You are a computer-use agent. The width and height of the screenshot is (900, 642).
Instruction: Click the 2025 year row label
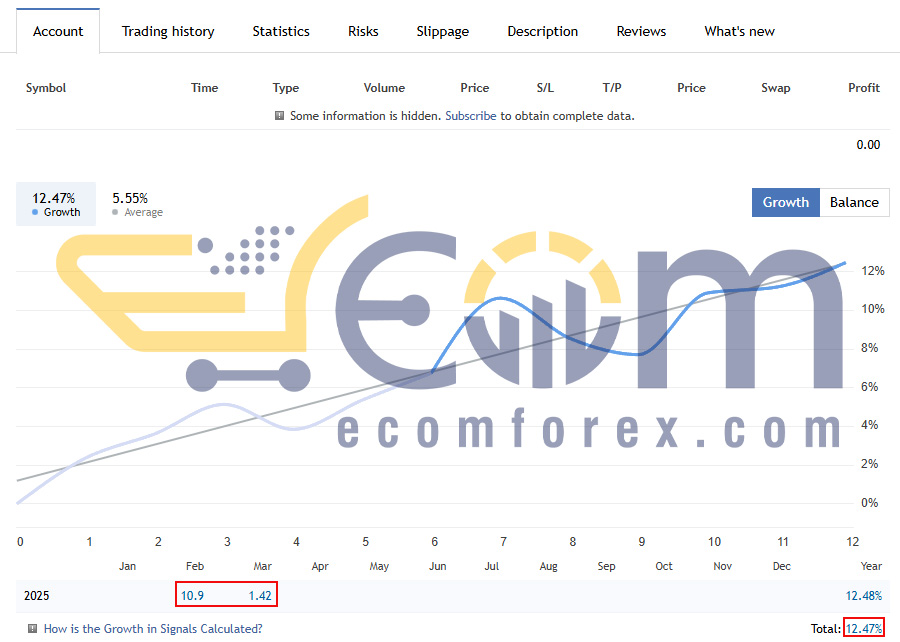(x=37, y=596)
